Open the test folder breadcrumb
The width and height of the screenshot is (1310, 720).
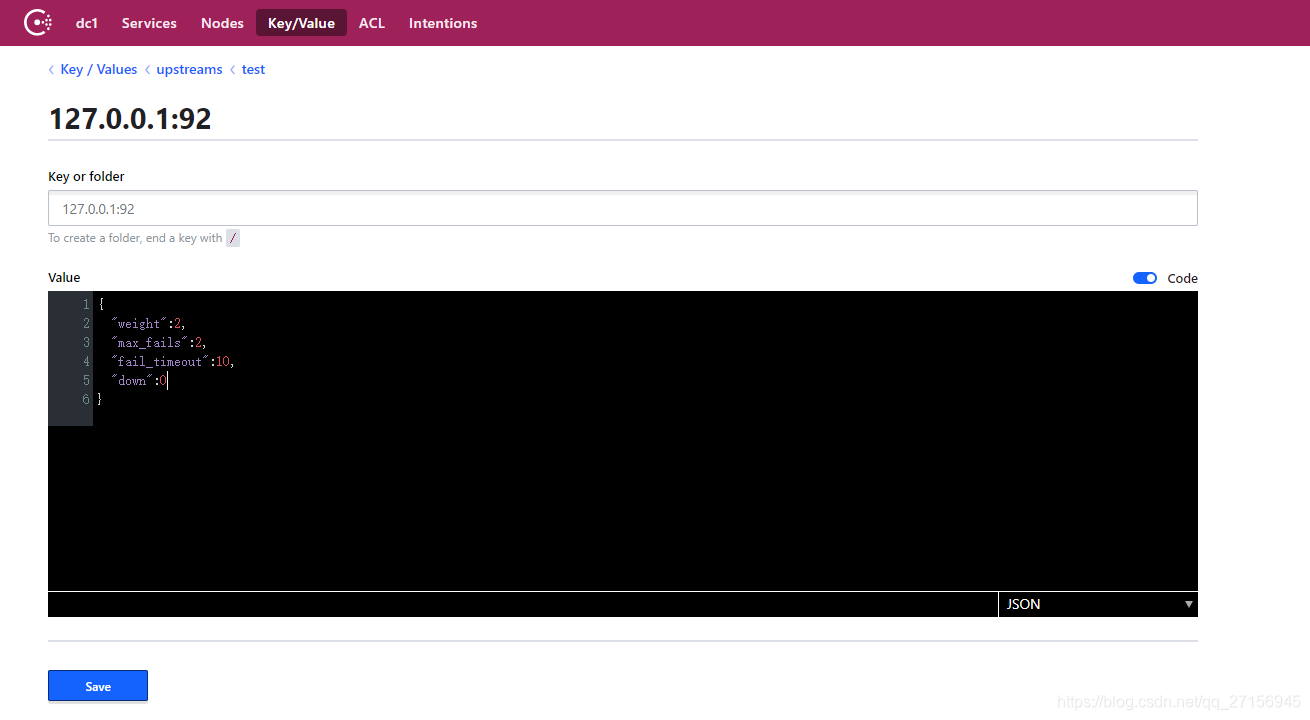[253, 69]
